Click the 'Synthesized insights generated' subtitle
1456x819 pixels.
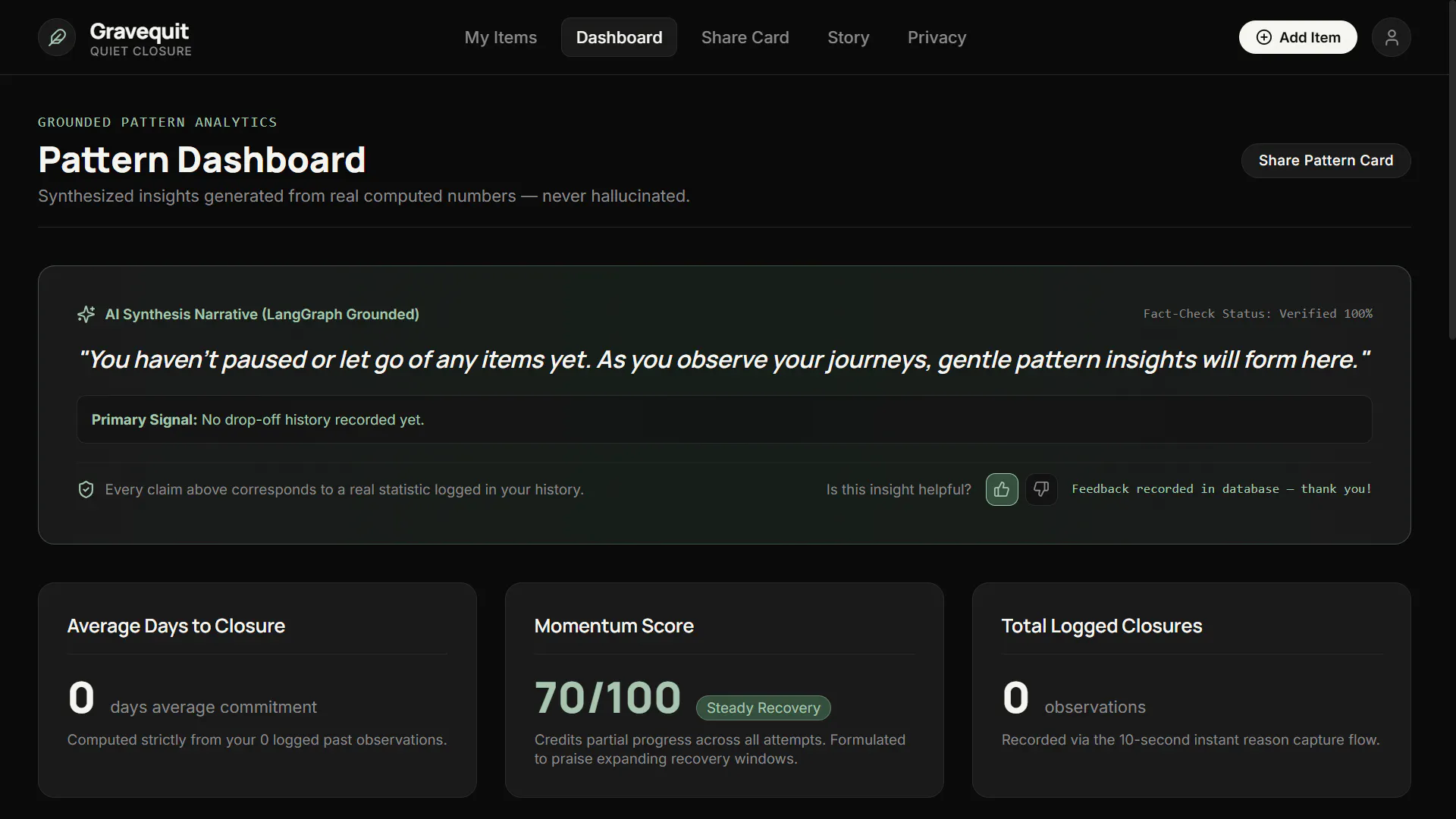pyautogui.click(x=364, y=196)
